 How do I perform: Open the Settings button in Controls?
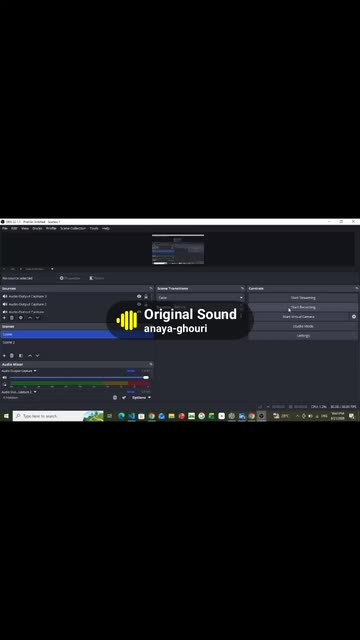click(x=303, y=336)
